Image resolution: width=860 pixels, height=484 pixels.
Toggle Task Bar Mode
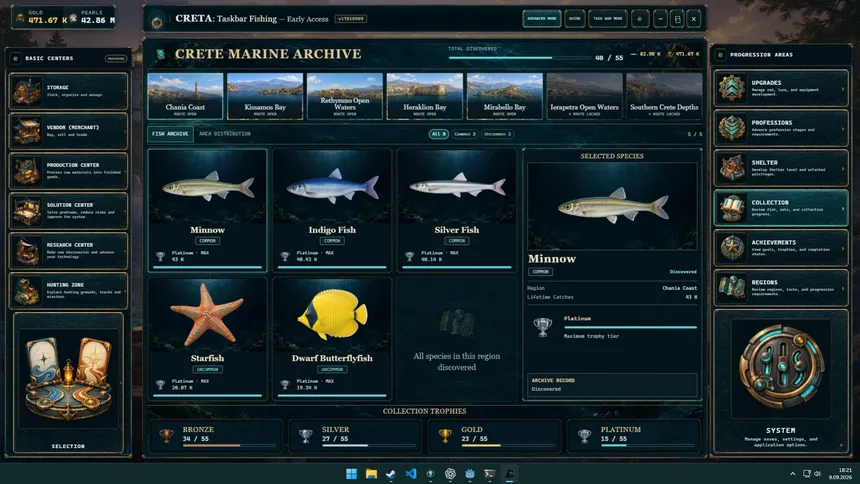608,19
